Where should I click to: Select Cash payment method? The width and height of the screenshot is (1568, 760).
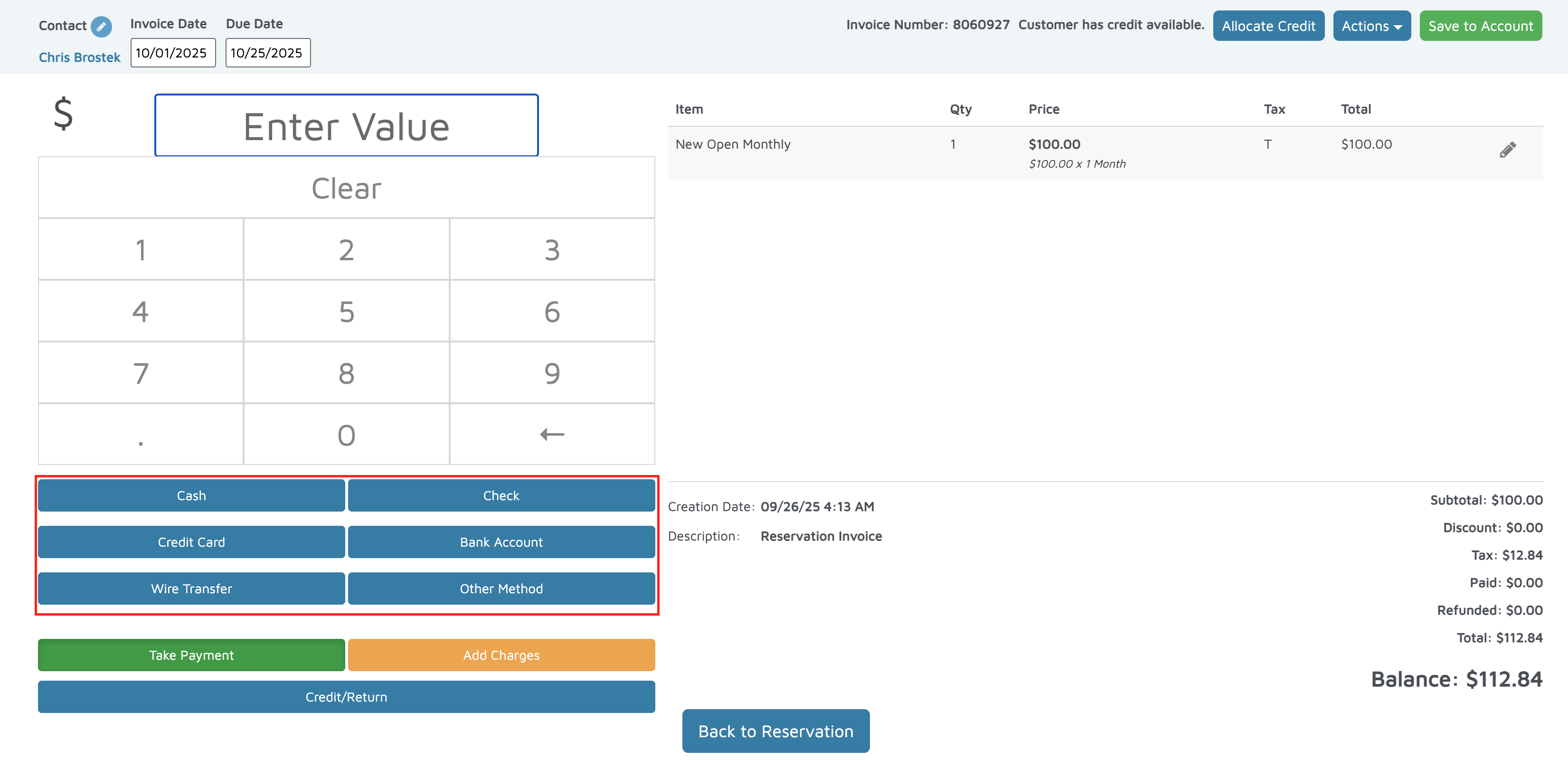[x=191, y=496]
